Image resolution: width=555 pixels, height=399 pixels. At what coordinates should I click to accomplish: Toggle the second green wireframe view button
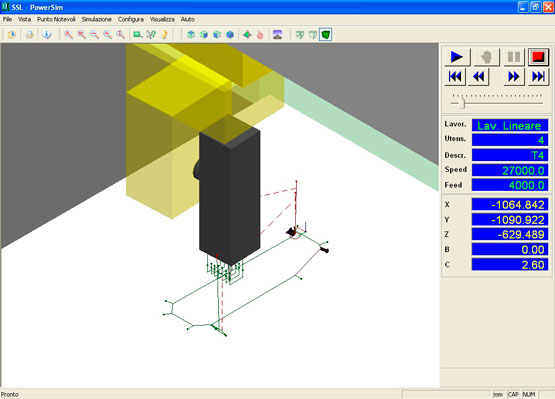pos(313,34)
